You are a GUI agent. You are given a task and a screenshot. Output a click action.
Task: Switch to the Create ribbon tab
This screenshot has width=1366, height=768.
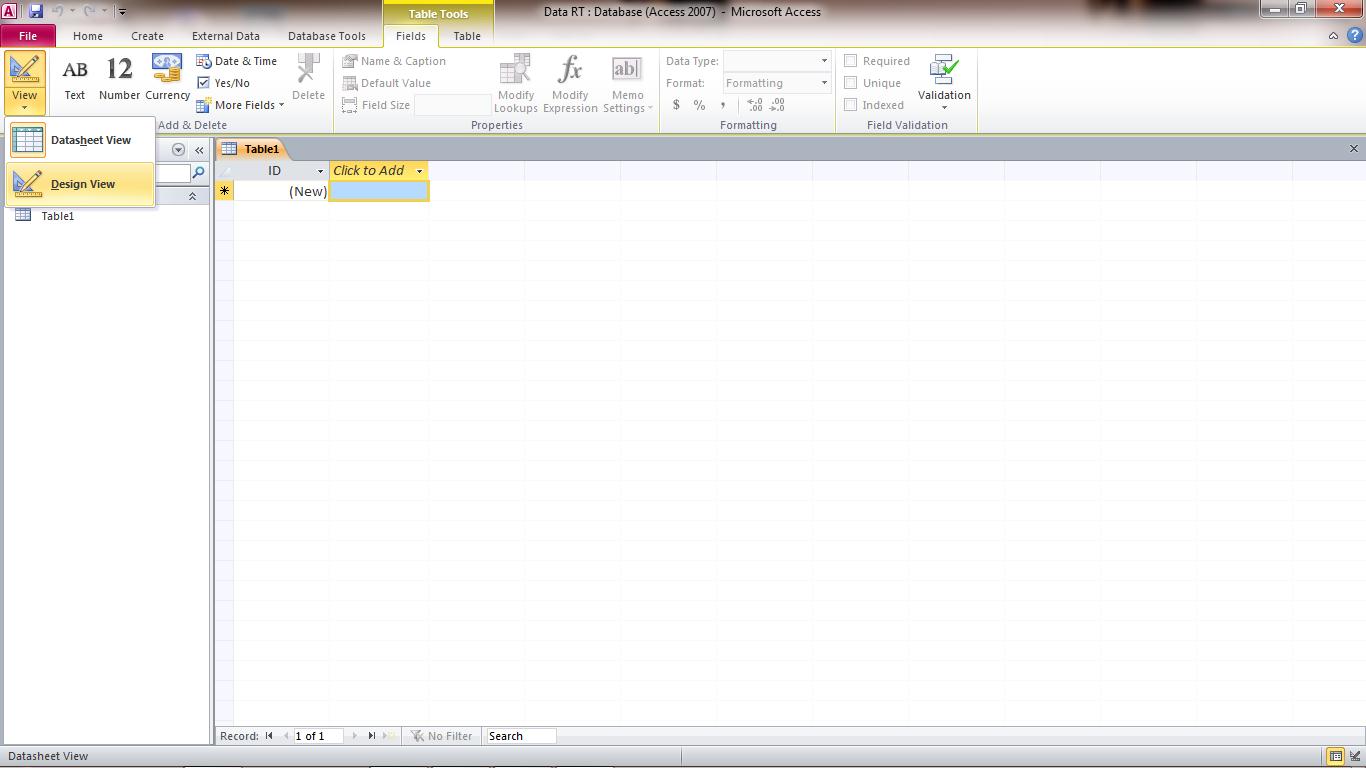point(147,36)
